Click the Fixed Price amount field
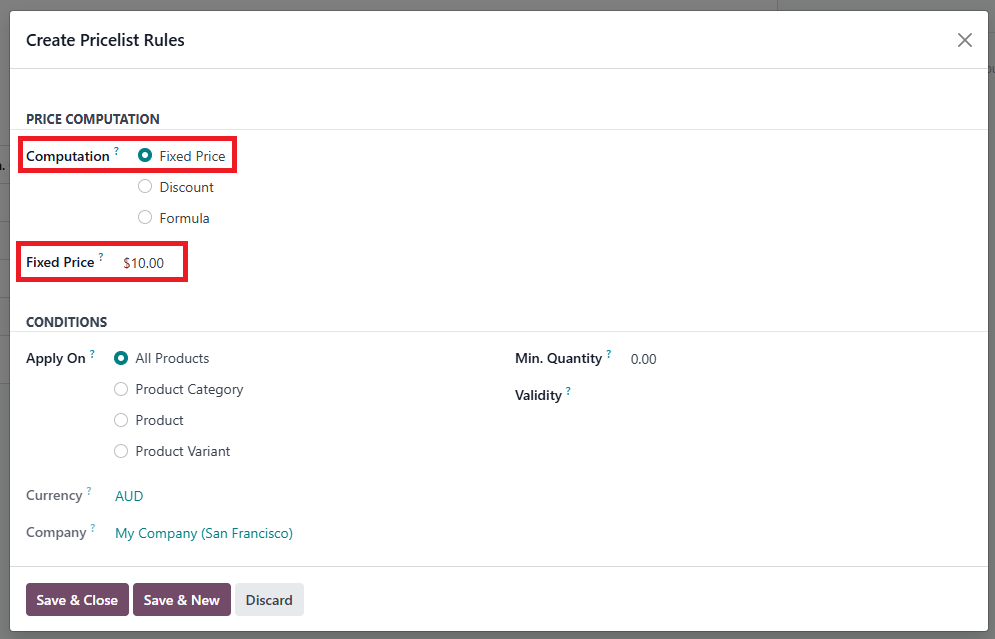The image size is (995, 639). pos(144,263)
